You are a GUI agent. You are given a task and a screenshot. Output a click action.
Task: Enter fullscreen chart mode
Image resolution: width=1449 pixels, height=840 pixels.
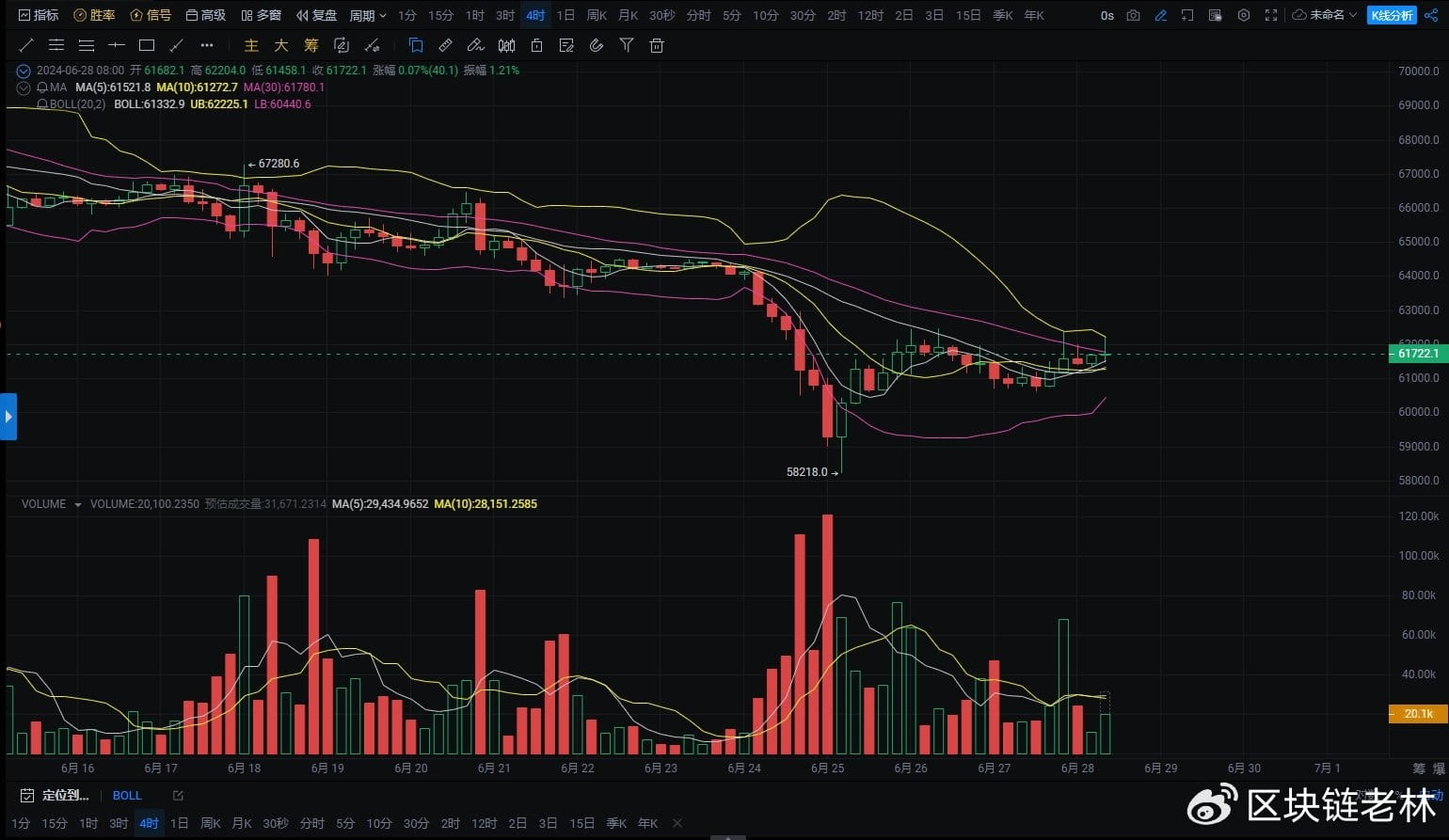pos(1271,15)
